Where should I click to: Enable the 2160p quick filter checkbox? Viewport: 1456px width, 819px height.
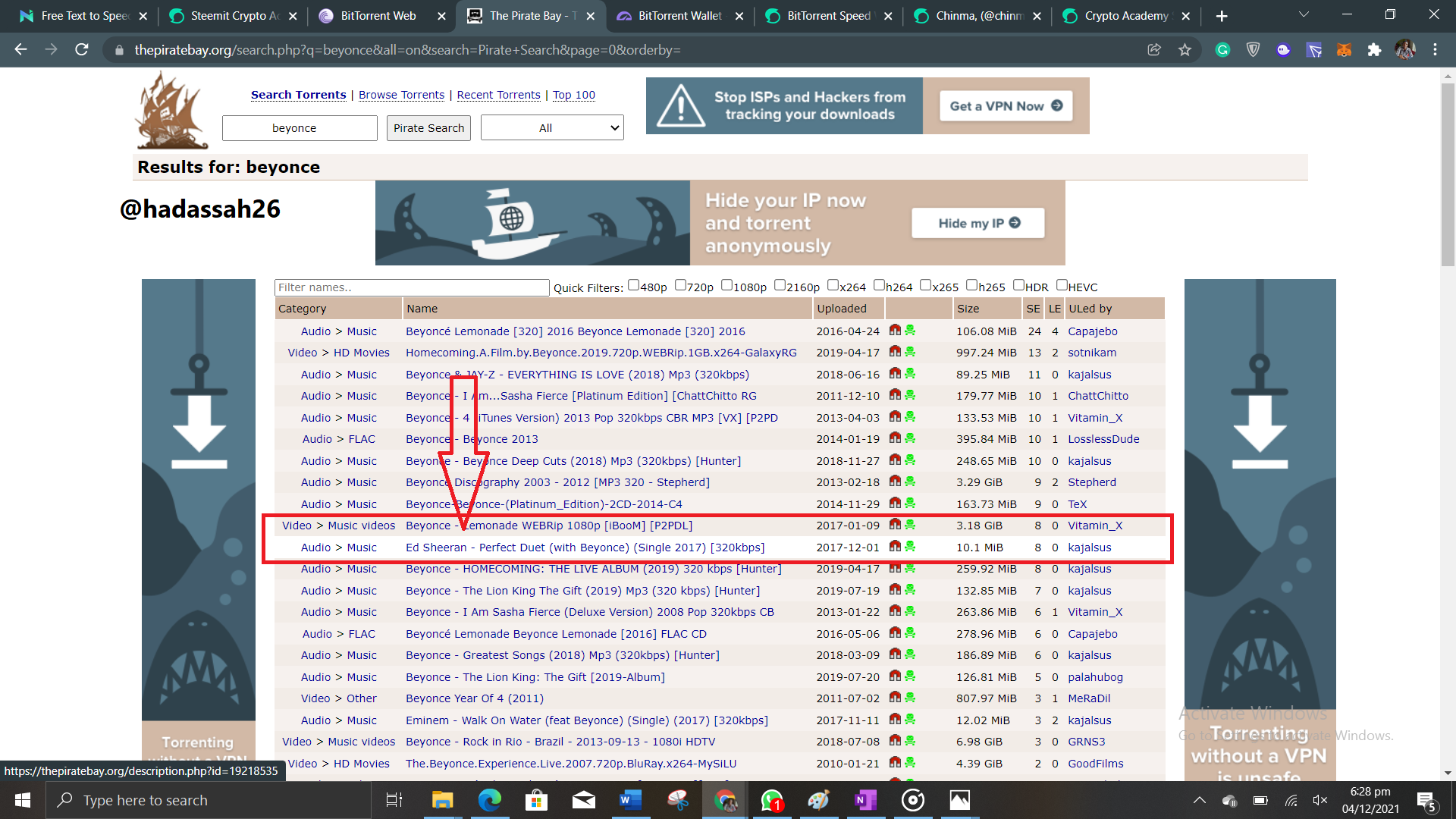pos(780,285)
